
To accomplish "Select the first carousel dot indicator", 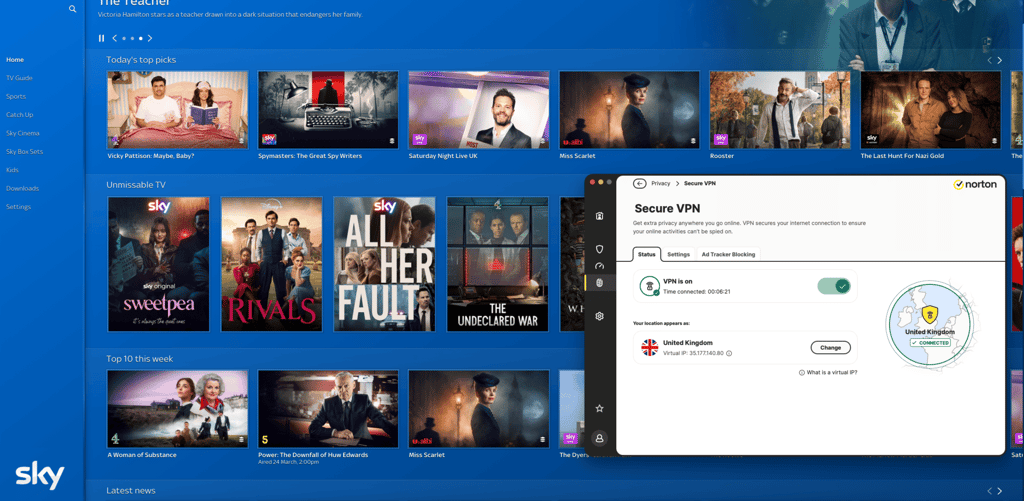I will [x=124, y=39].
